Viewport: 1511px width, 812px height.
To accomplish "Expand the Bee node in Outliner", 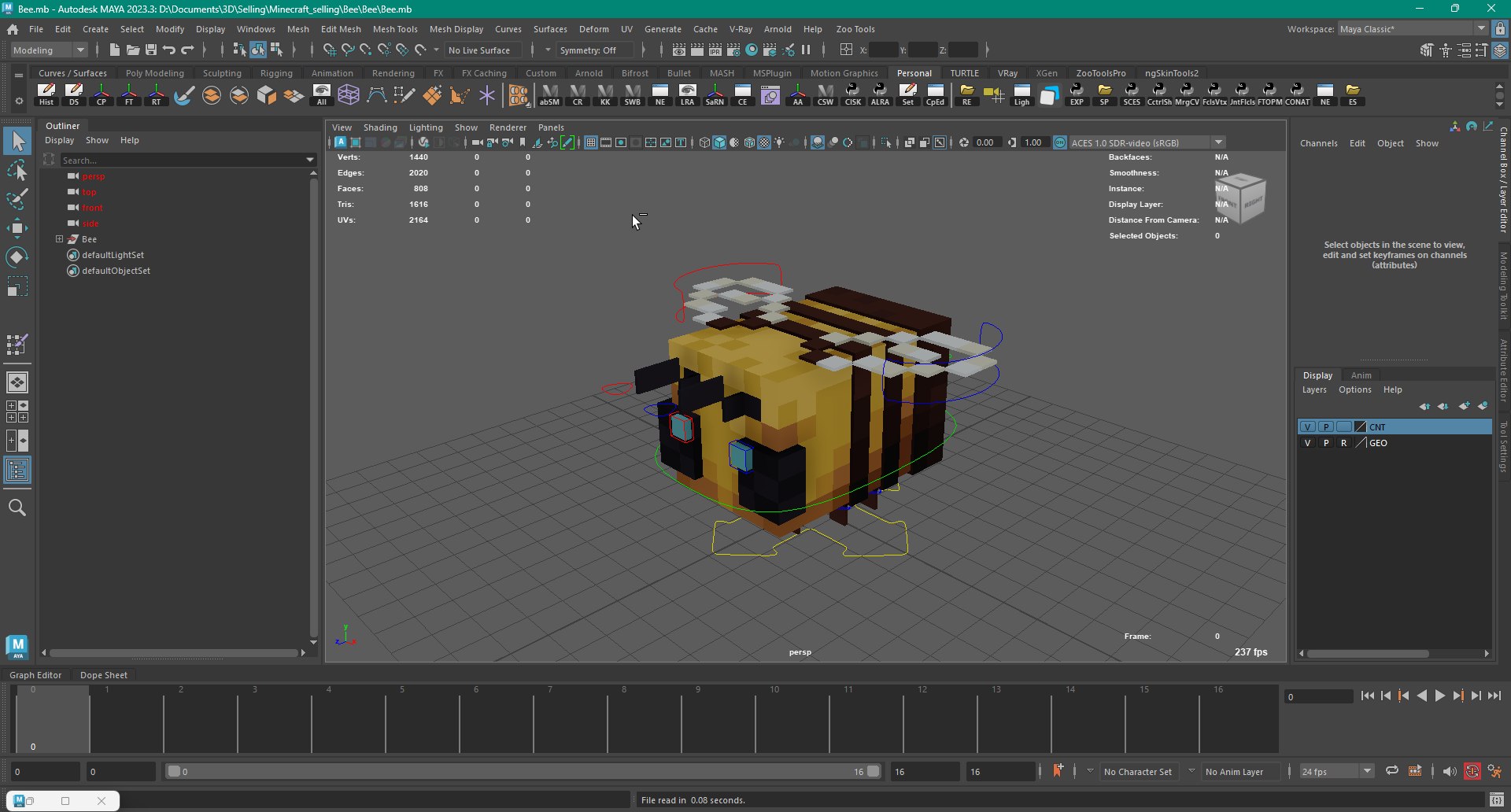I will (59, 239).
